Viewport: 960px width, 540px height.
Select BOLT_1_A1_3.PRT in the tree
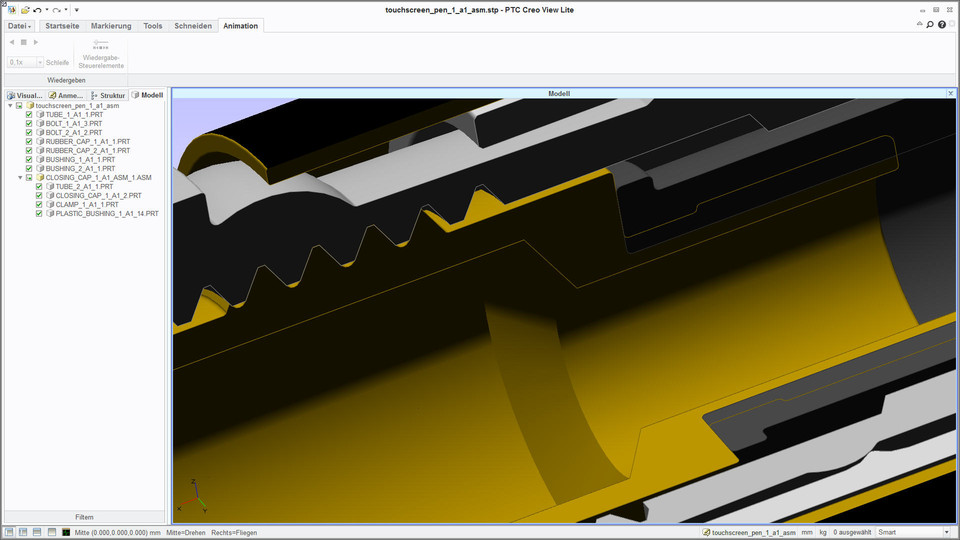tap(74, 124)
